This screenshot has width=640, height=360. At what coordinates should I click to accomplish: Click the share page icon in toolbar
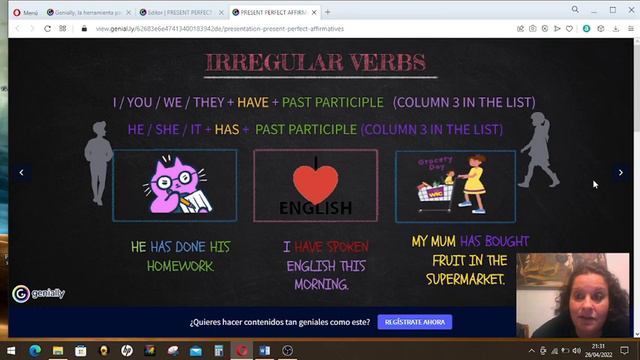(x=520, y=29)
